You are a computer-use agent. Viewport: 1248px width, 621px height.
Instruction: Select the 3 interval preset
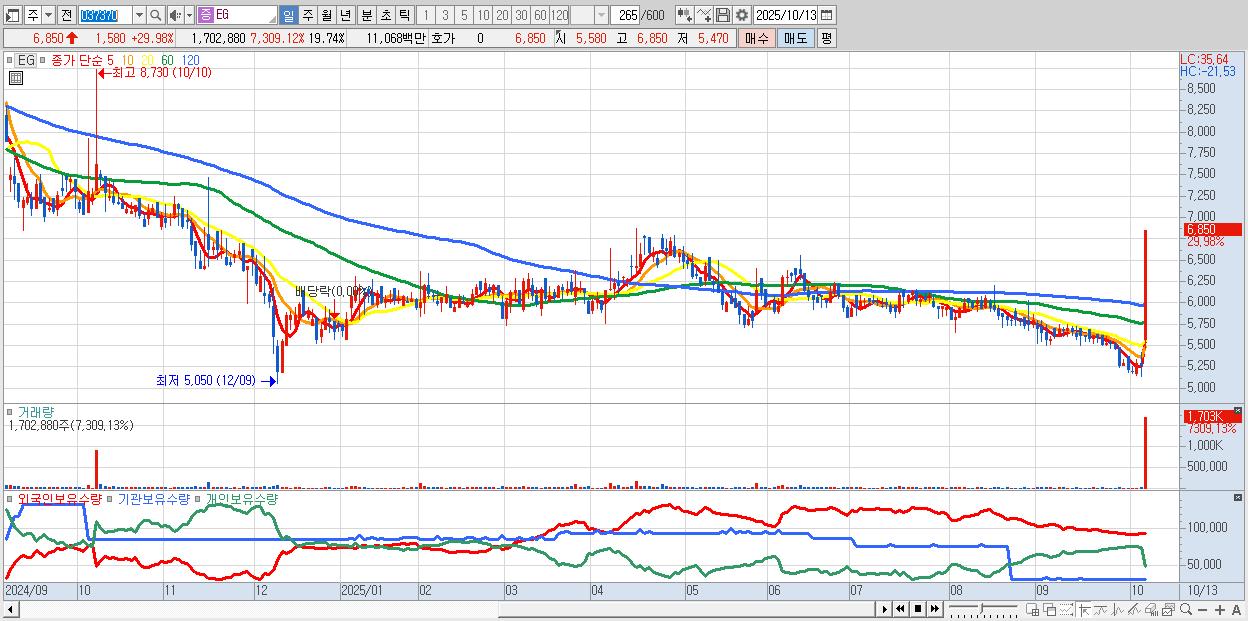click(445, 15)
